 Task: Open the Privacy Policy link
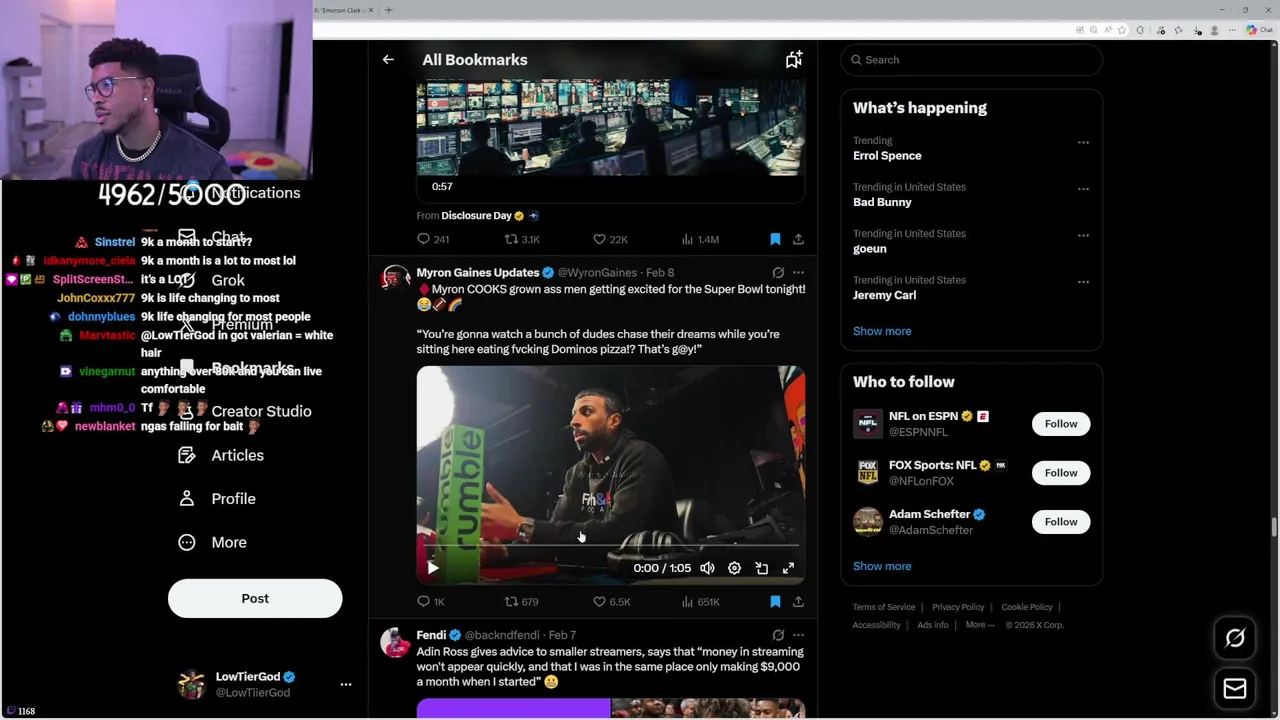958,607
